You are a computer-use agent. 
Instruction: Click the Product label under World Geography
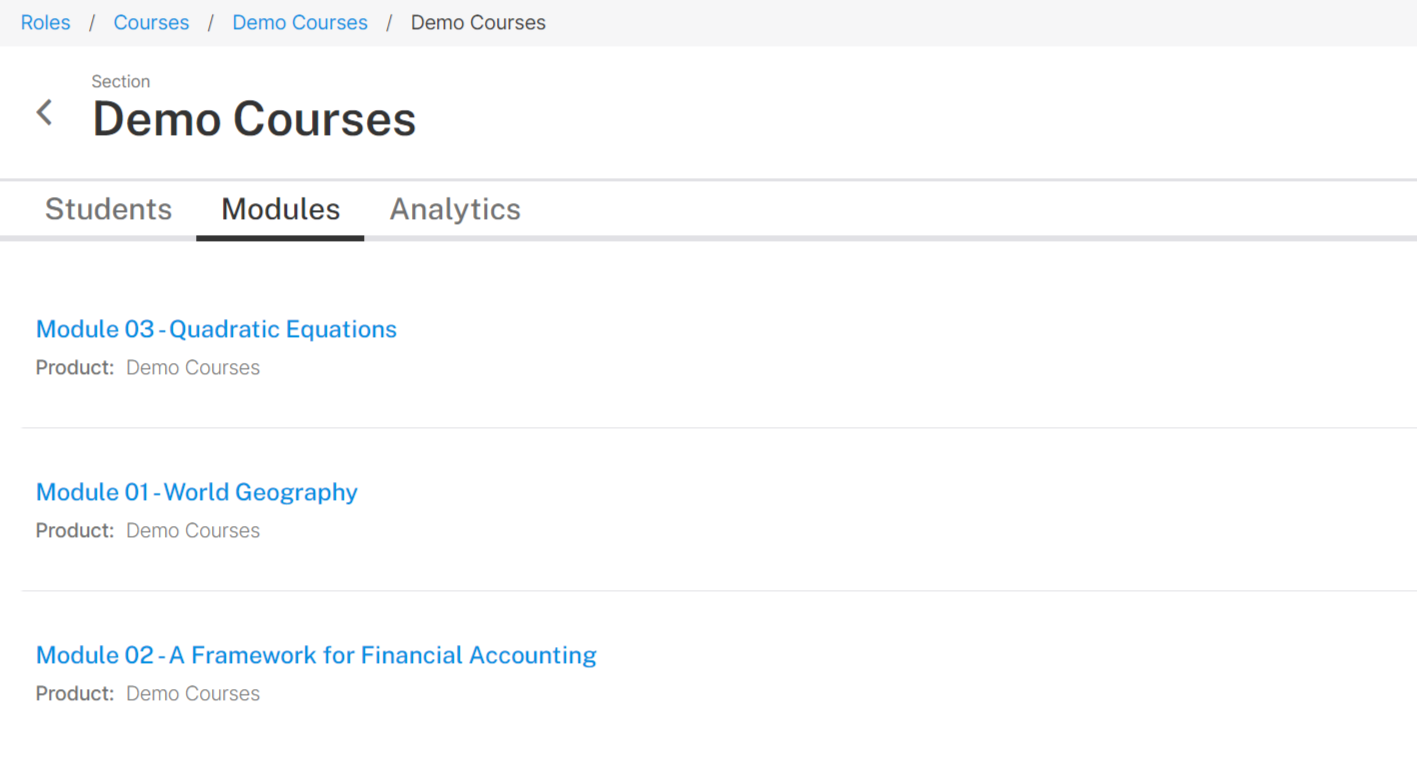[75, 530]
